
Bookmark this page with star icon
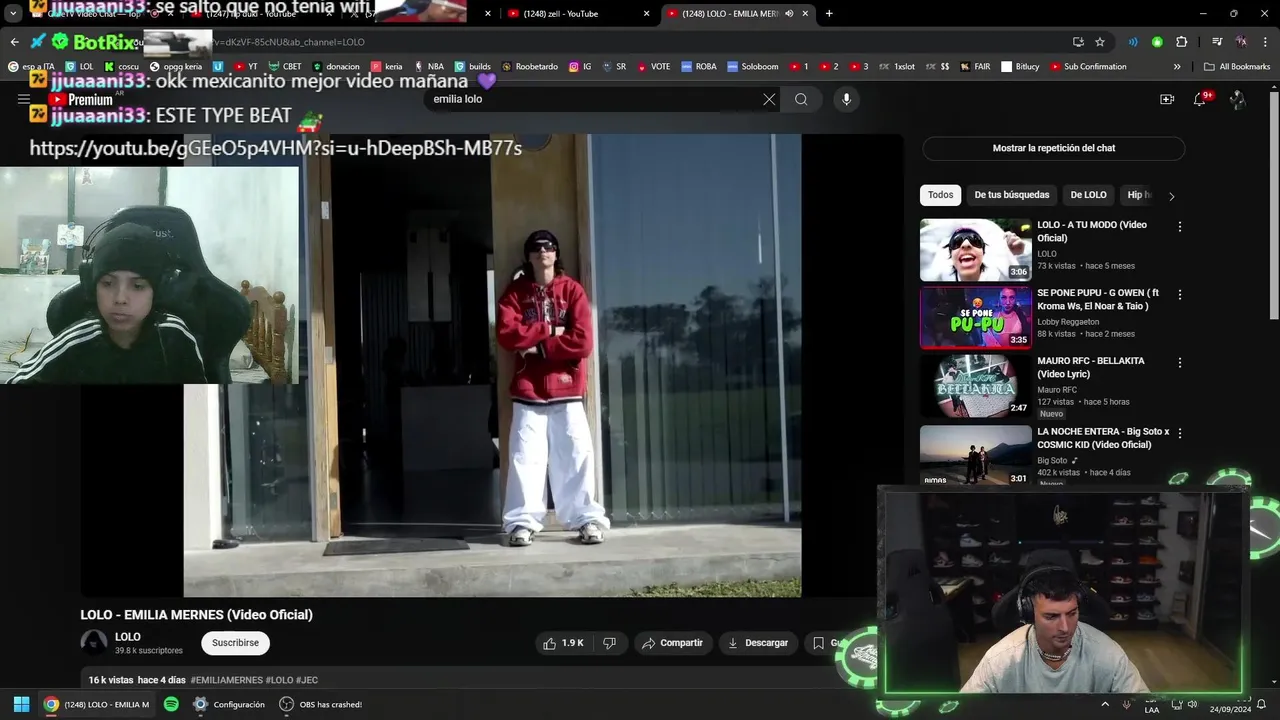[x=1100, y=42]
